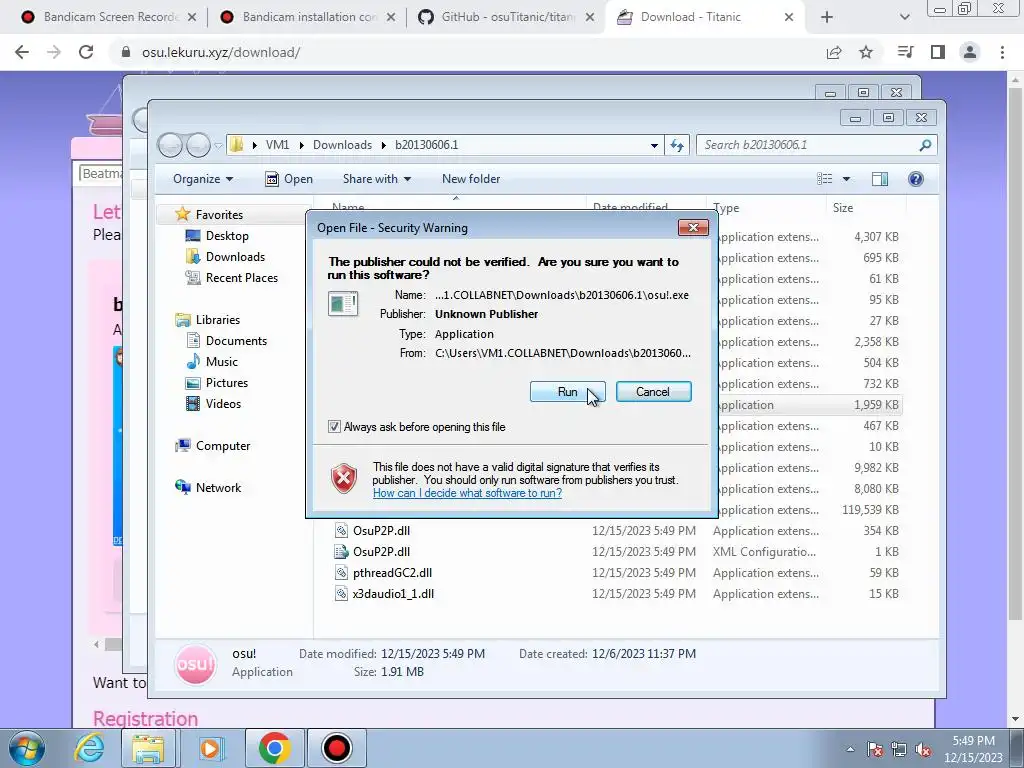1024x768 pixels.
Task: Open the Chrome profile icon
Action: coord(970,52)
